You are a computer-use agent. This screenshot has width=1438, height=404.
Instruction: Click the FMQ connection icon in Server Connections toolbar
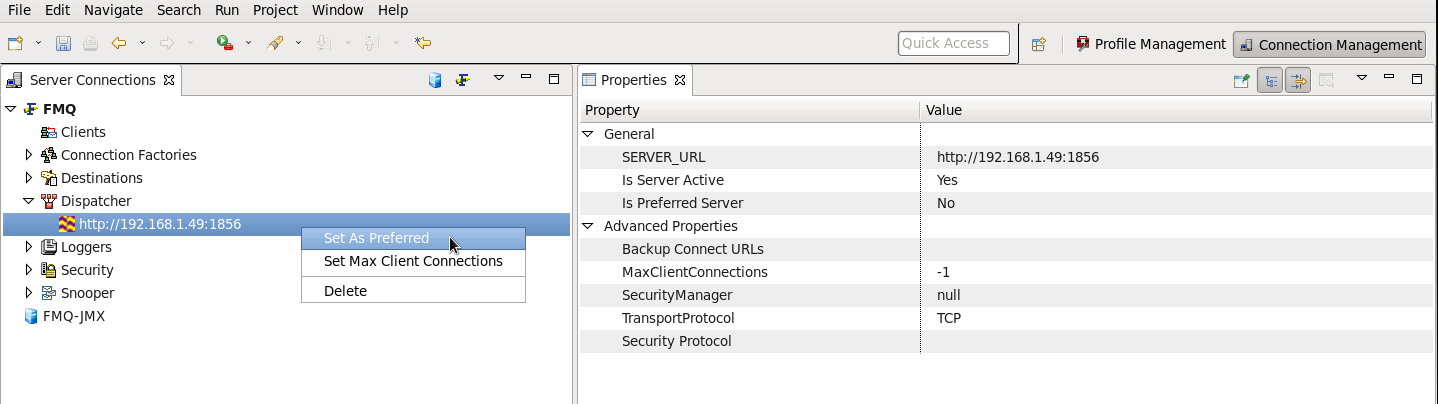tap(462, 80)
